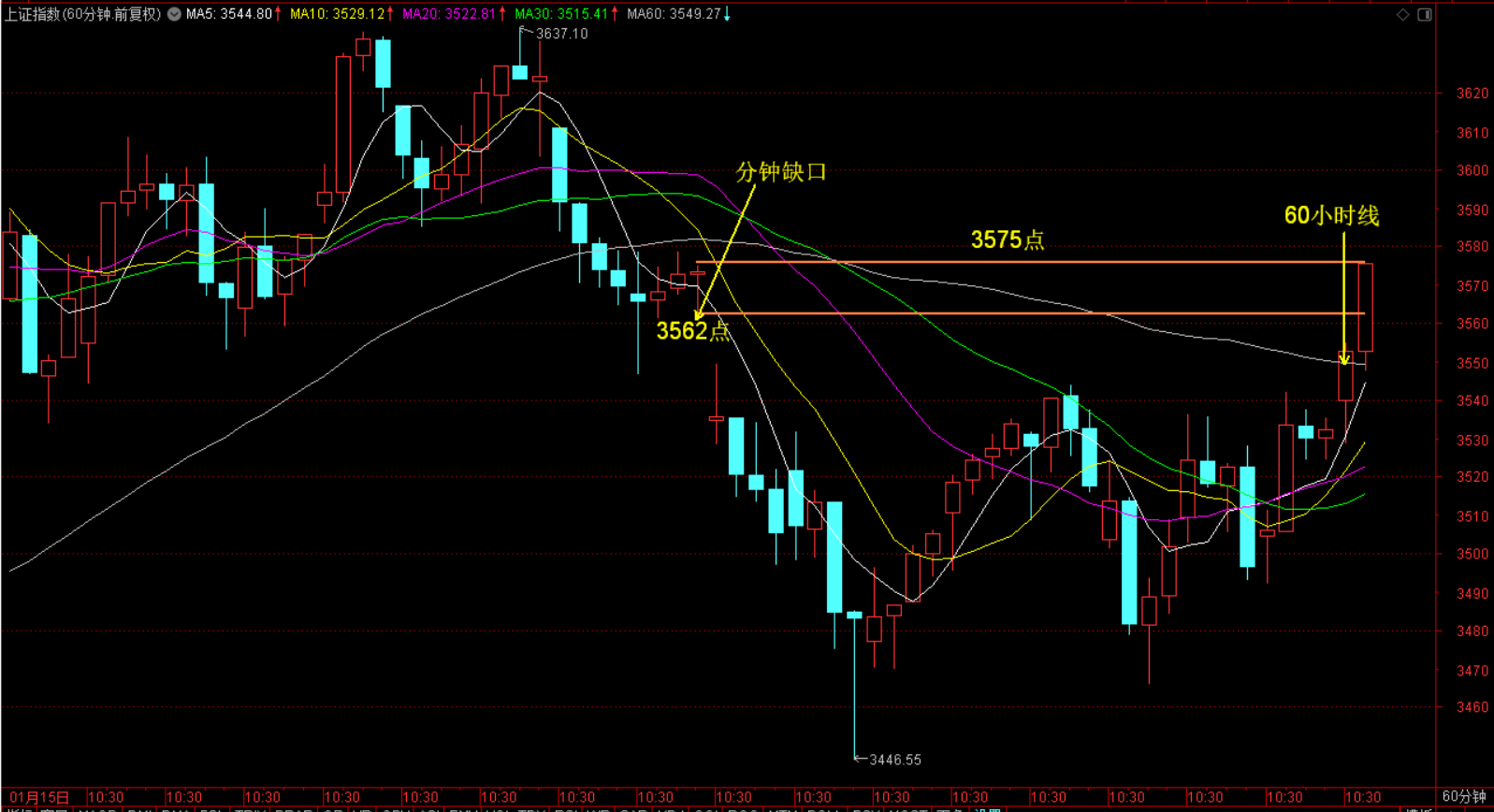Click the 60分钟 period label at bottom right
Screen dimensions: 1494x812
[x=1464, y=797]
